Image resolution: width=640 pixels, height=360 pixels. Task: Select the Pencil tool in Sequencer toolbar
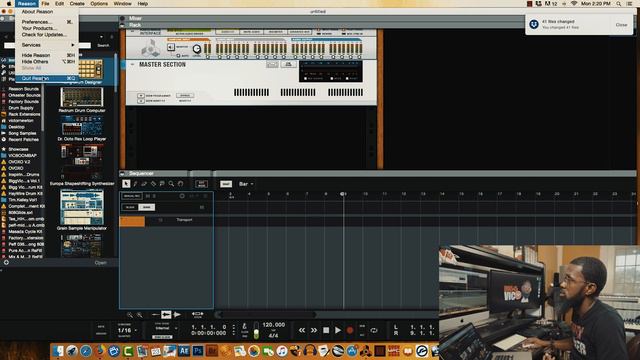pyautogui.click(x=135, y=184)
